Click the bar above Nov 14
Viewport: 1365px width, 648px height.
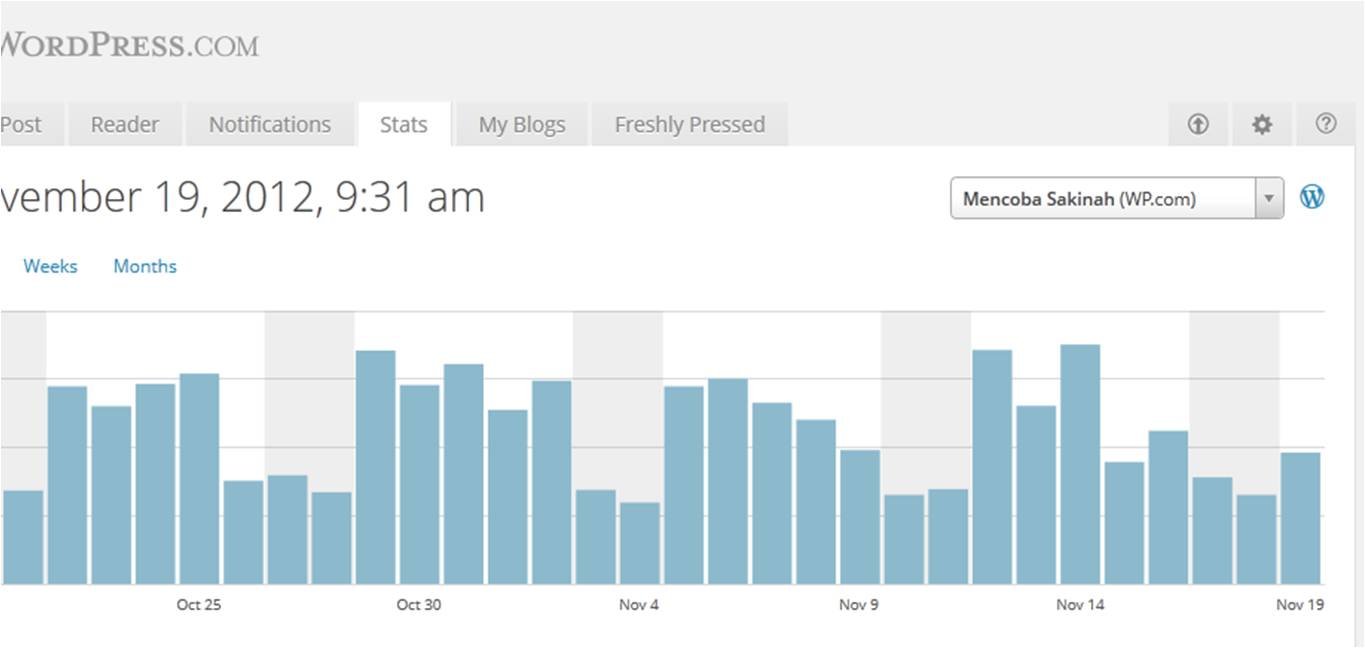pos(1080,464)
